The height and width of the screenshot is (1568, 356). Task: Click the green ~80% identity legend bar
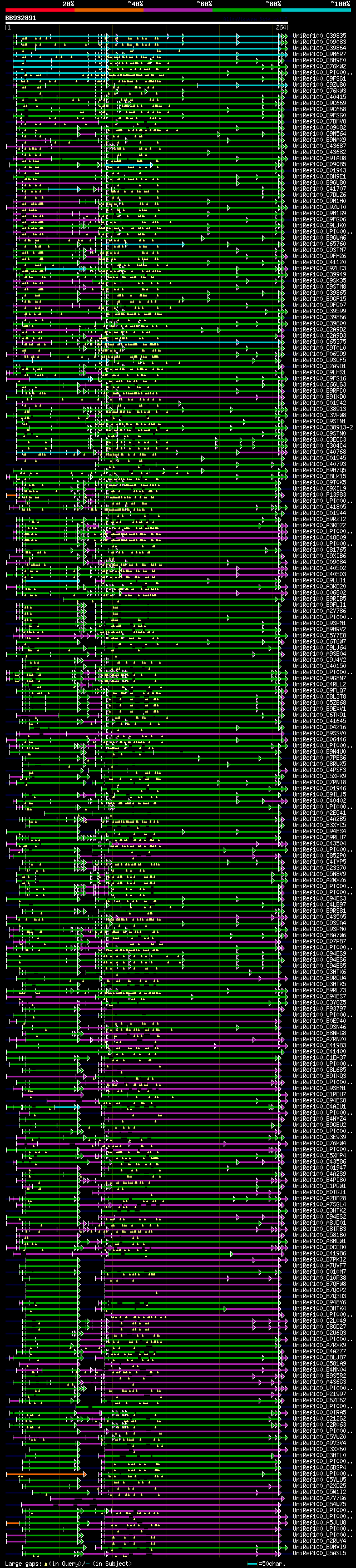point(247,11)
